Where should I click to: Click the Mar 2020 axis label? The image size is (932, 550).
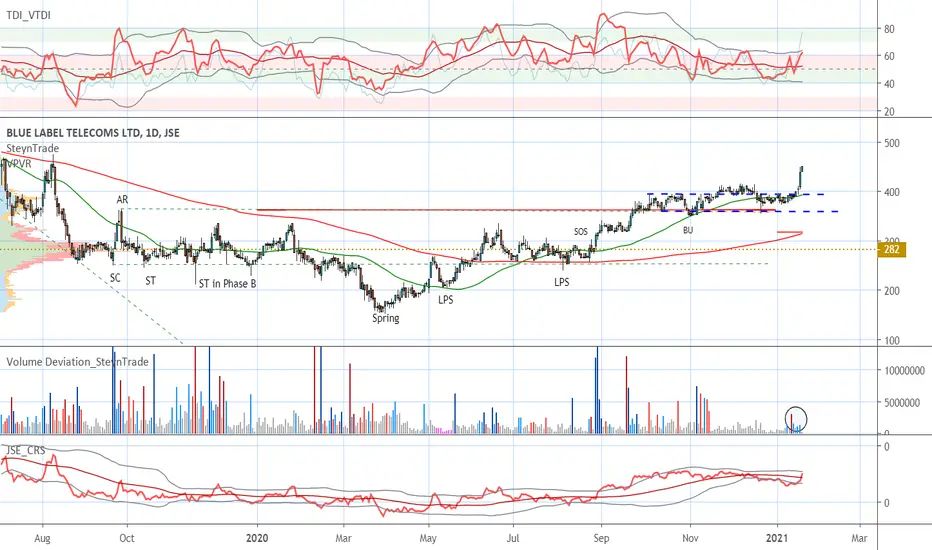344,539
